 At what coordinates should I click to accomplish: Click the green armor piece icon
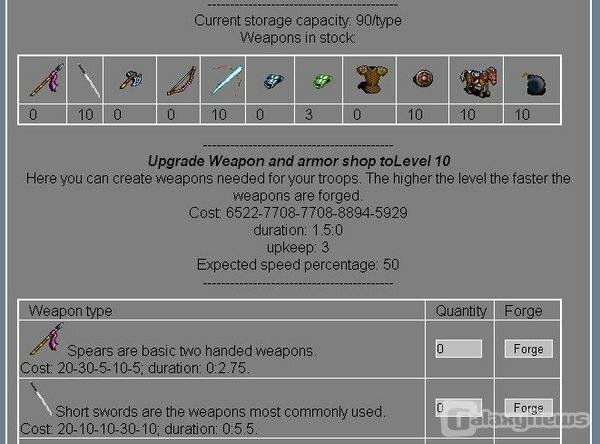pos(323,81)
